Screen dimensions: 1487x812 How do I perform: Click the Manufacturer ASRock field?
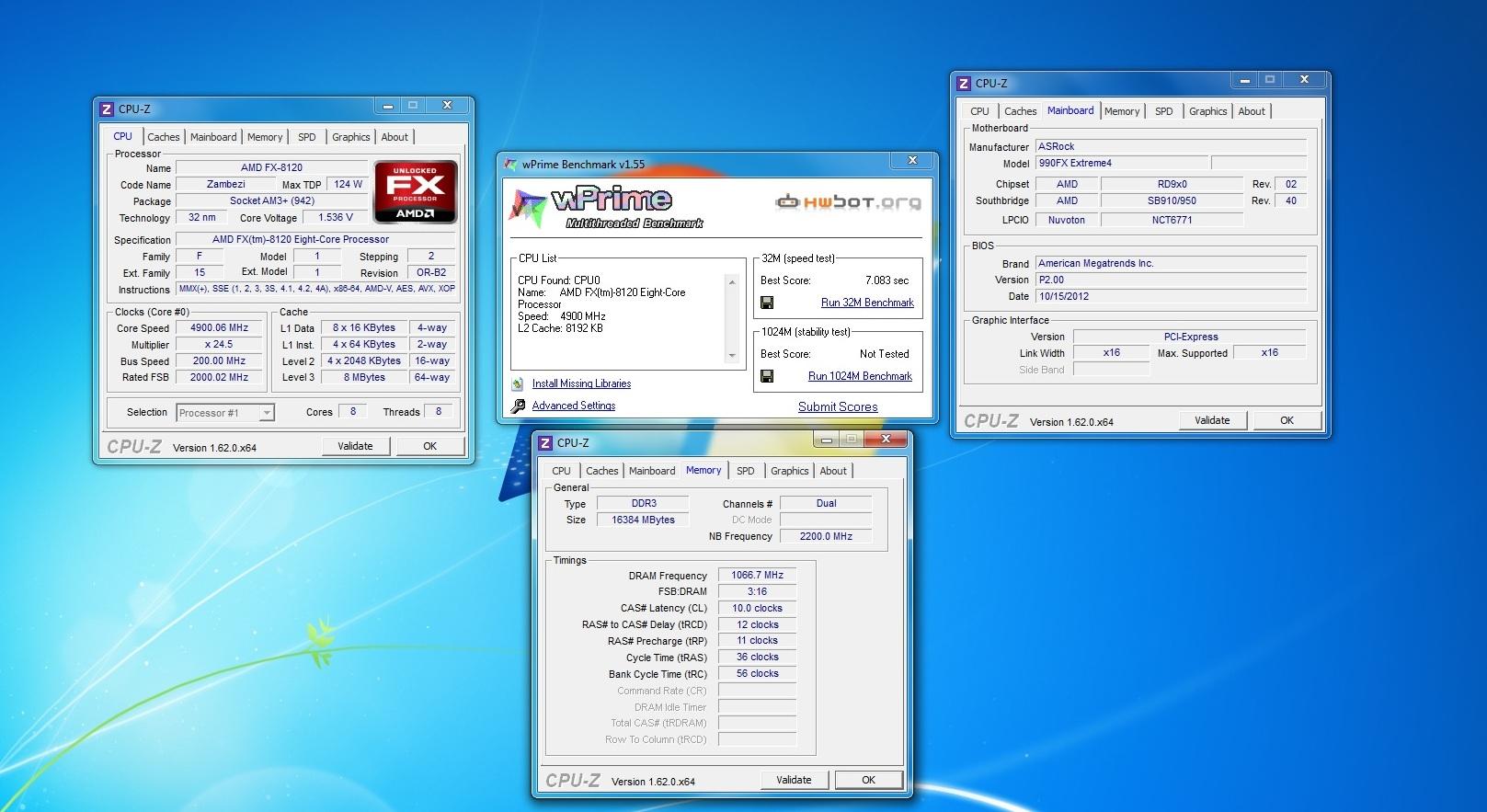[x=1171, y=147]
